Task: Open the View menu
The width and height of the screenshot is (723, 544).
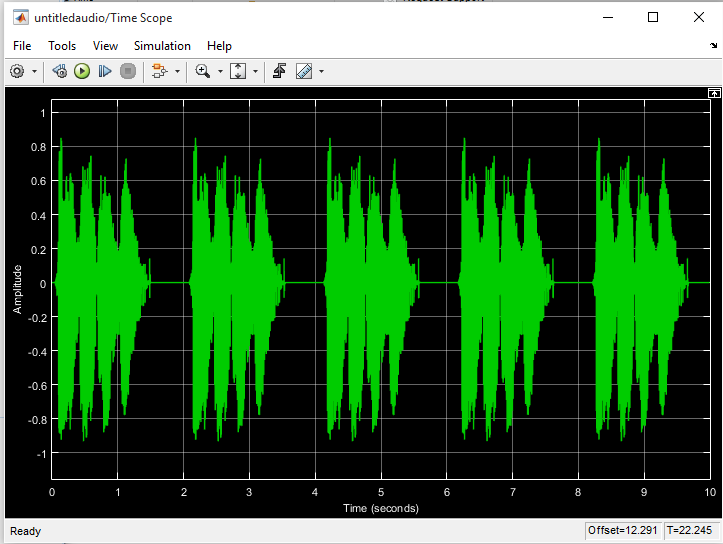Action: [105, 46]
